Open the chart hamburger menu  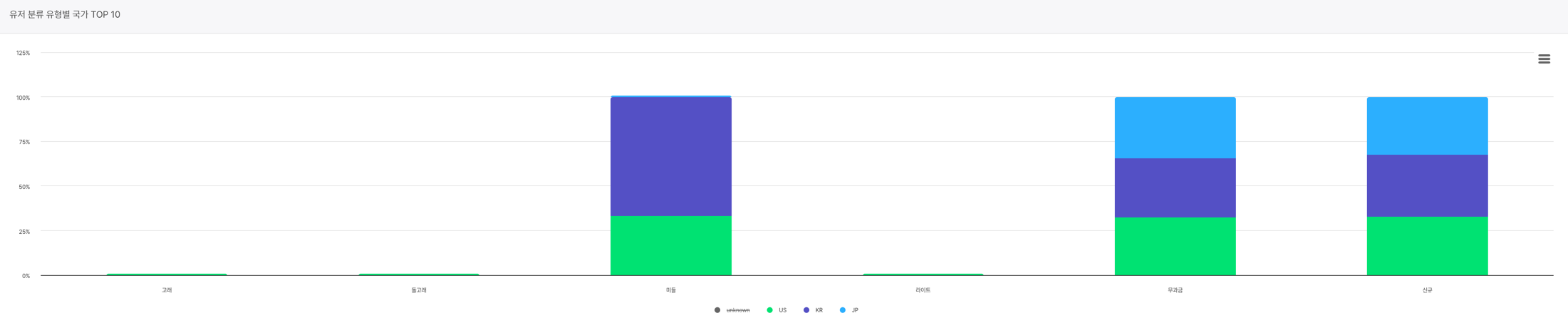1544,59
